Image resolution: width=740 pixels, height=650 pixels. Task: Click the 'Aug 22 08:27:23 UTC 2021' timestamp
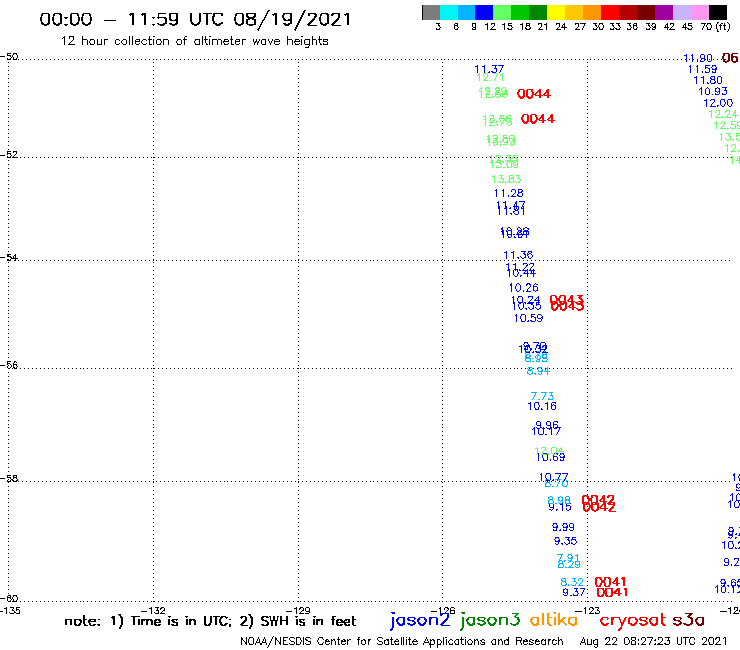coord(653,641)
